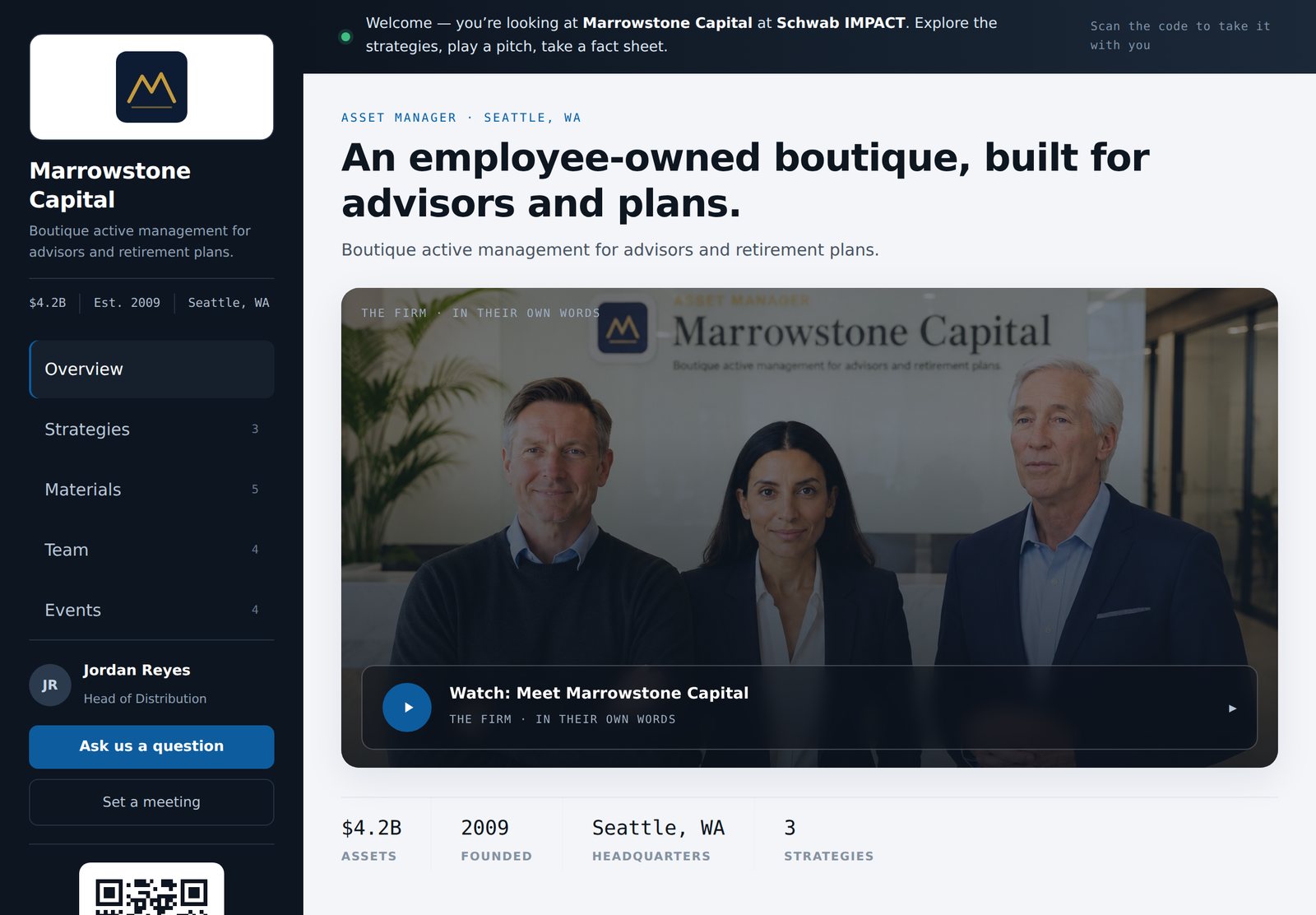
Task: Click the Set a meeting button
Action: pos(151,802)
